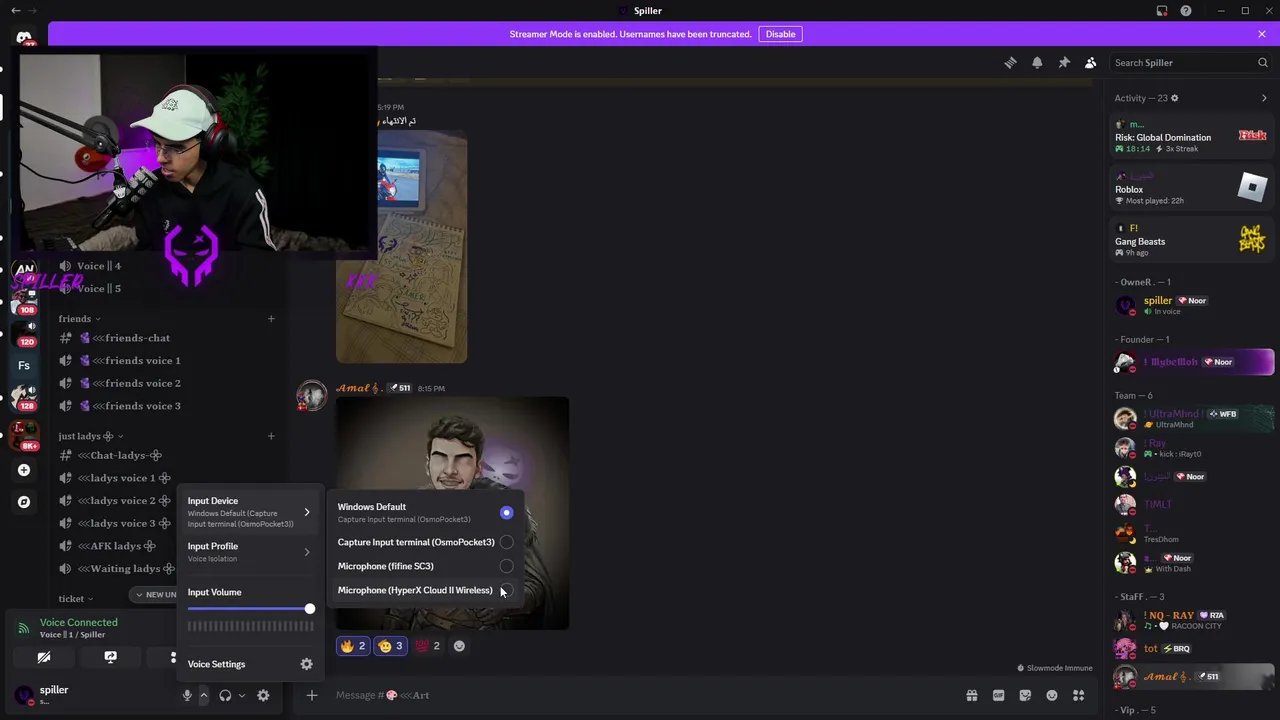
Task: Join Waiting ladys voice channel
Action: pos(115,568)
